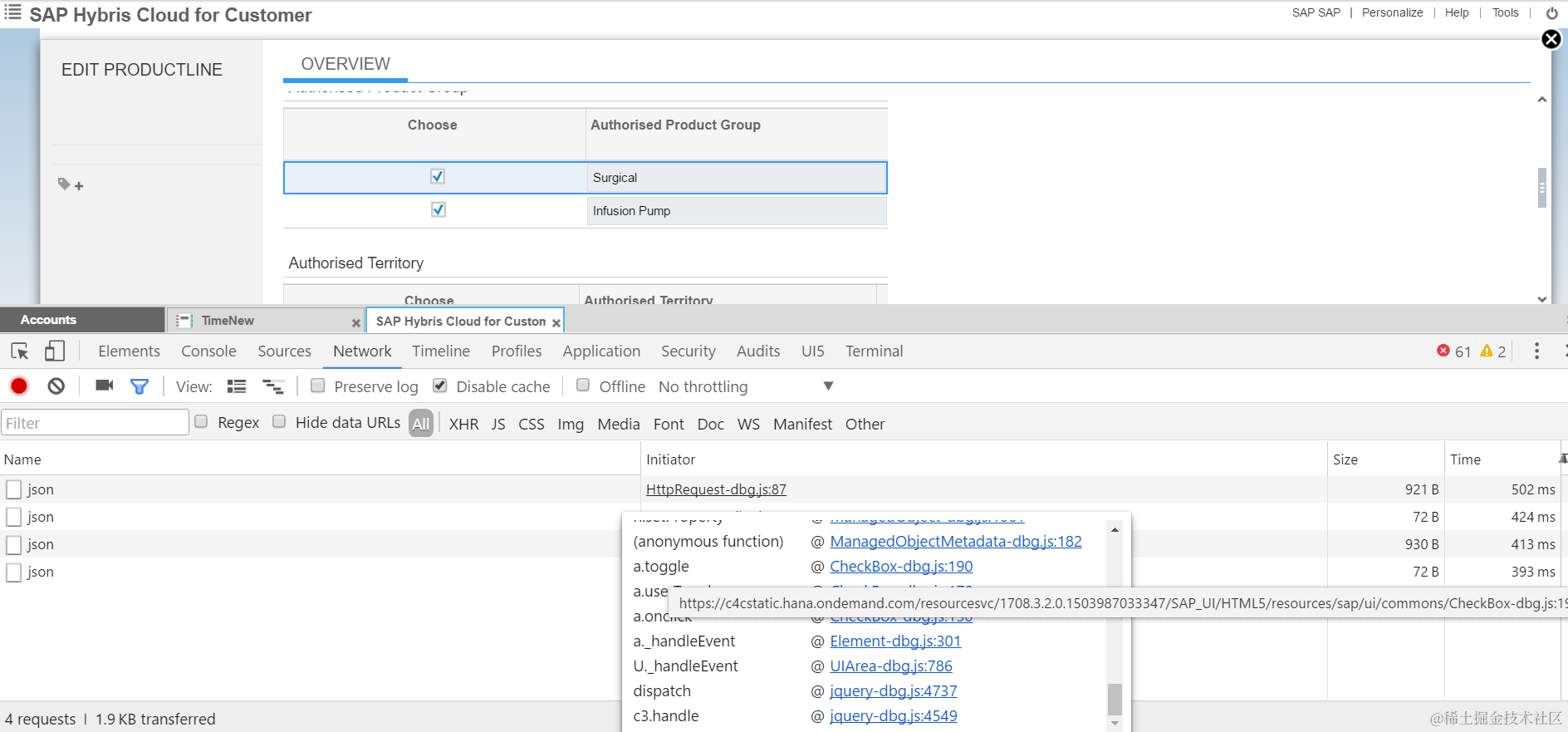Uncheck the Surgical product group checkbox

pos(438,176)
